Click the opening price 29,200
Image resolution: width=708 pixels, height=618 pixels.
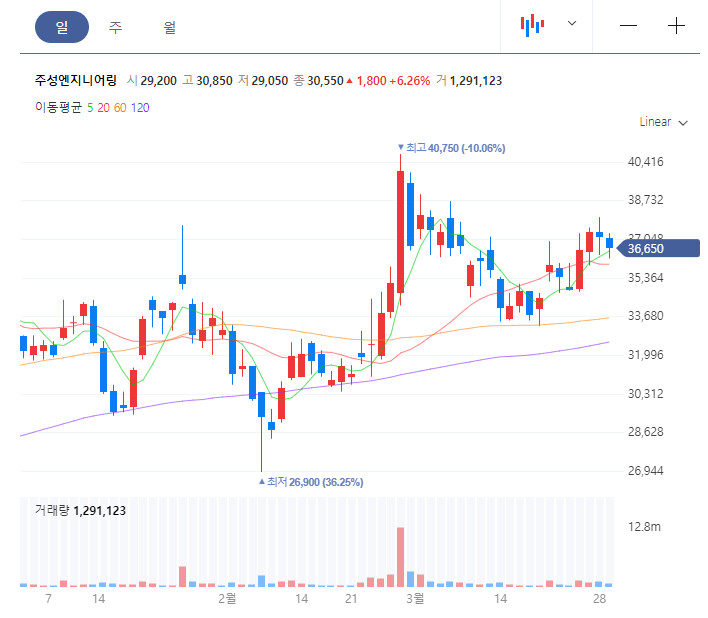coord(158,81)
